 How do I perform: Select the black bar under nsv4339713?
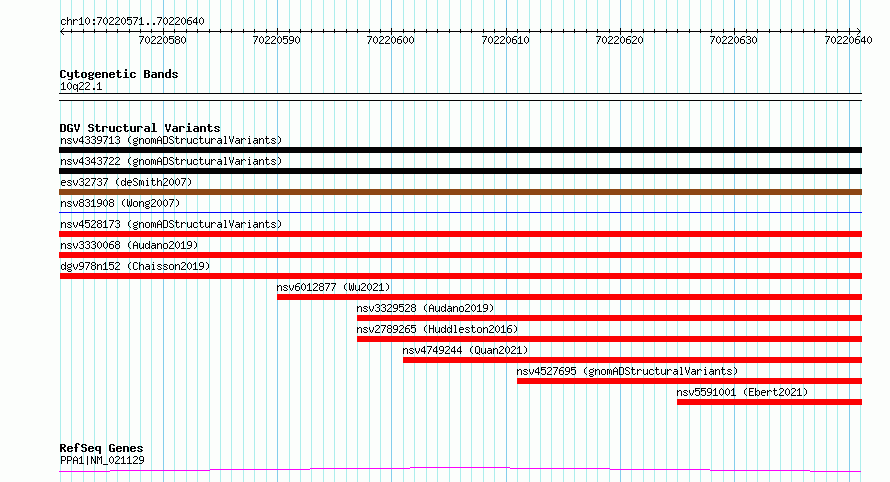tap(460, 150)
